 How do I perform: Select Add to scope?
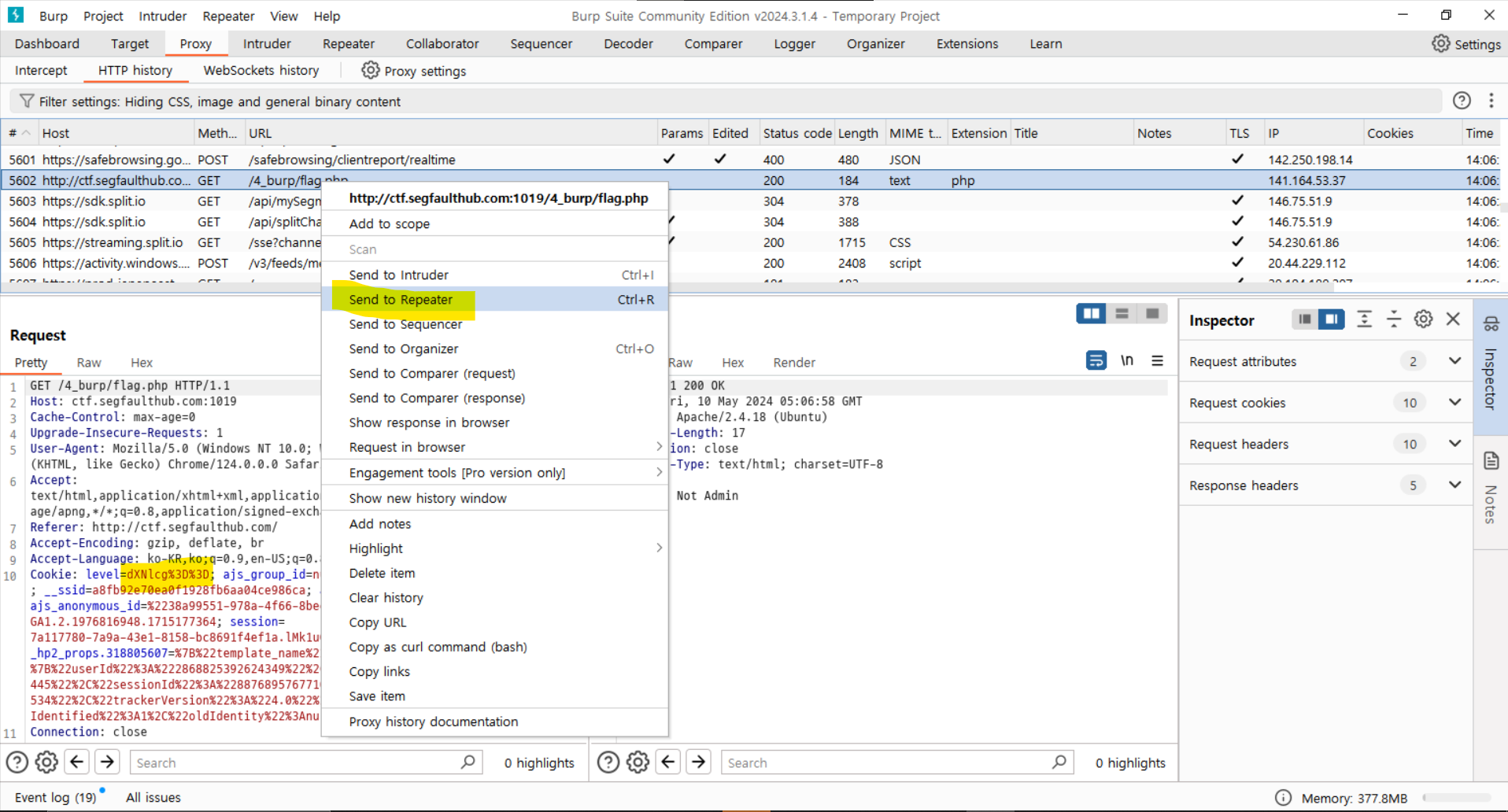[x=495, y=223]
